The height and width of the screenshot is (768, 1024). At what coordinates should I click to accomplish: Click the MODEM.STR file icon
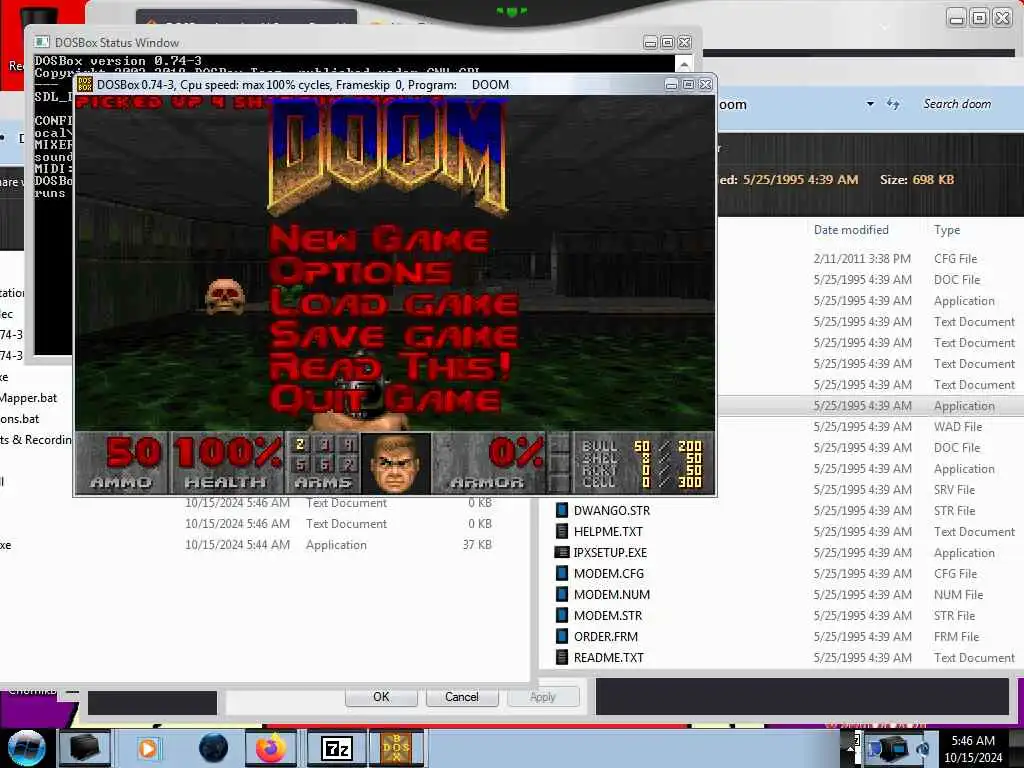pos(561,615)
